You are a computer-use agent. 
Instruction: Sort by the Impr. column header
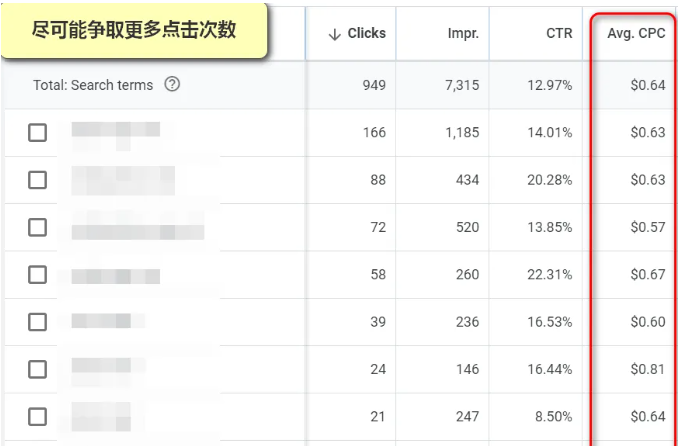[463, 34]
